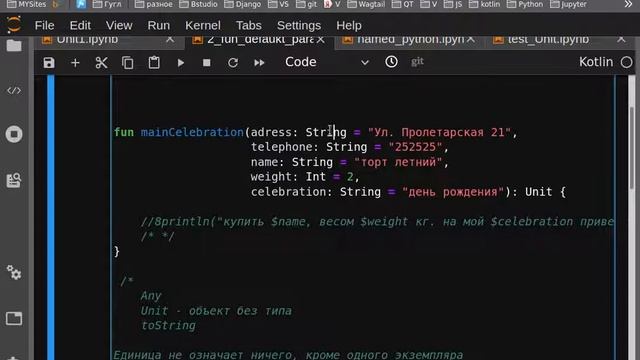Viewport: 640px width, 360px height.
Task: Open the file browser folder icon in sidebar
Action: tap(14, 45)
